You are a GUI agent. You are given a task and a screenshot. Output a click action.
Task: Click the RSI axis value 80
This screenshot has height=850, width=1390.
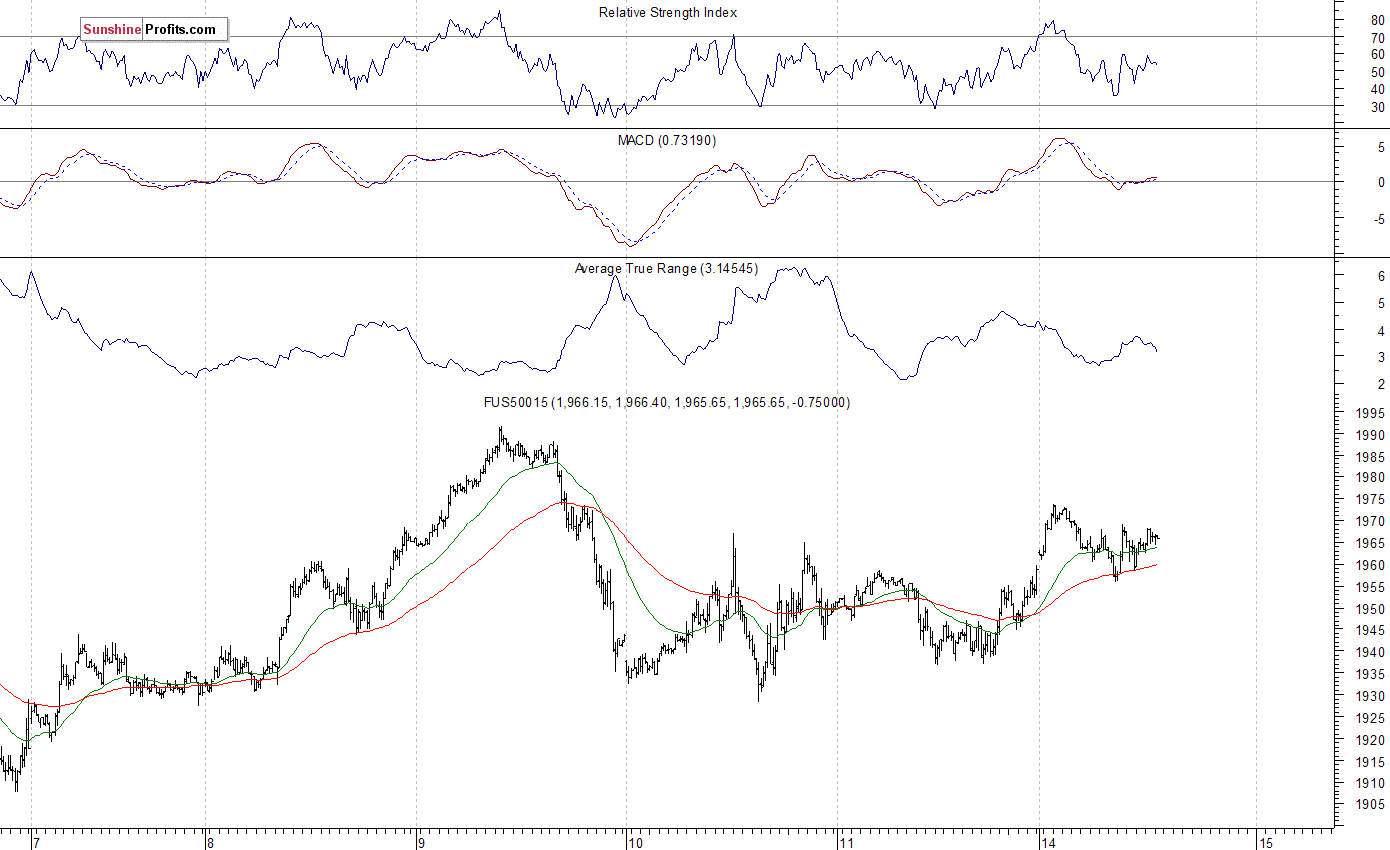click(1378, 20)
